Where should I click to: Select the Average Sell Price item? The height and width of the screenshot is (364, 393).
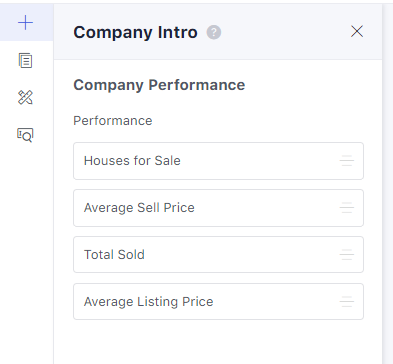pyautogui.click(x=218, y=208)
